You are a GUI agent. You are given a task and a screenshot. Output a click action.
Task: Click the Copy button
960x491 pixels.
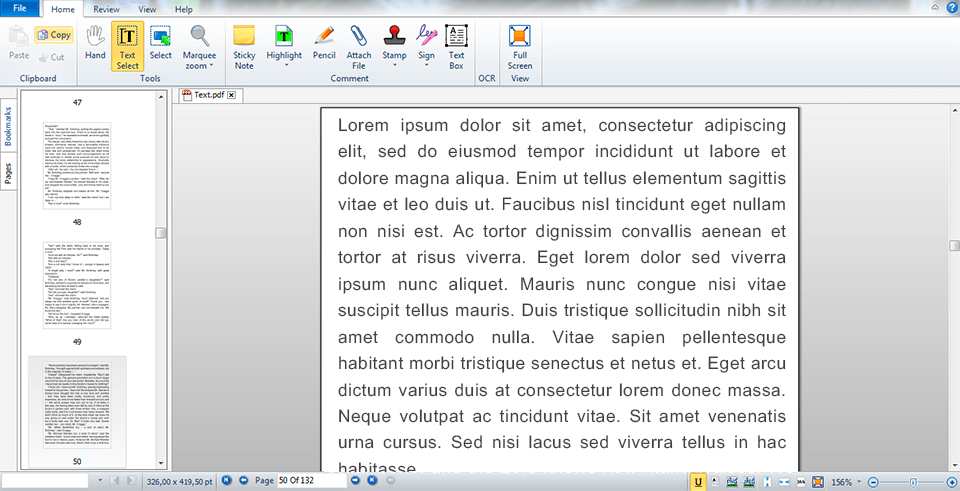pos(53,35)
